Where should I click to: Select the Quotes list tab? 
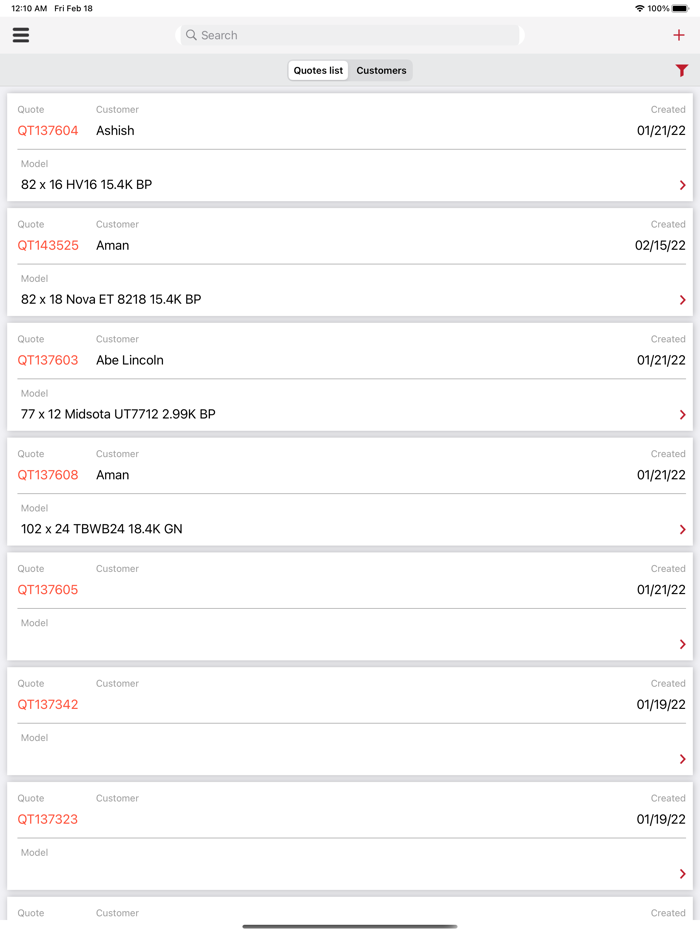click(318, 70)
